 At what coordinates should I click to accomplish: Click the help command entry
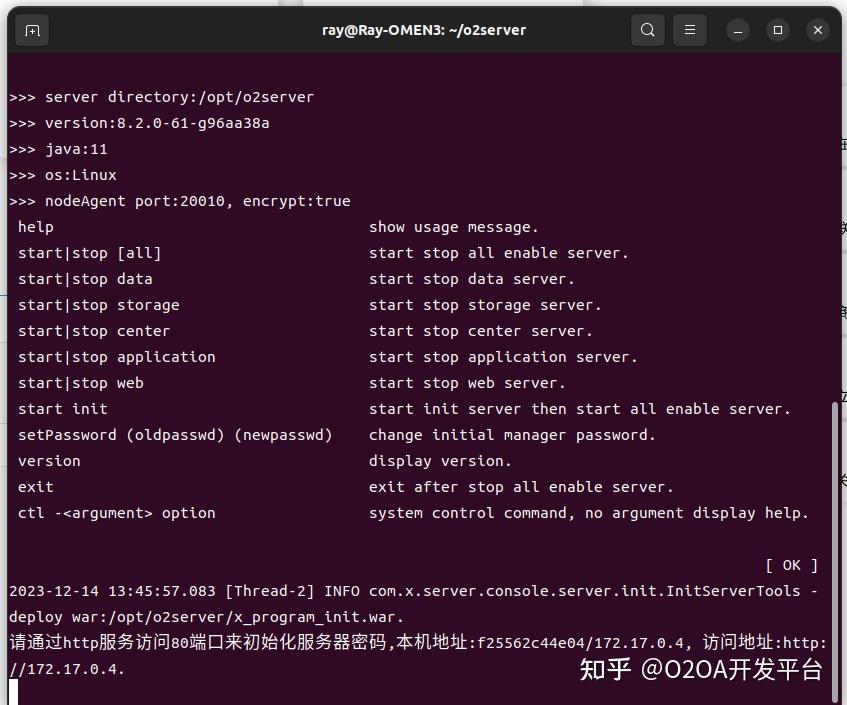click(35, 226)
